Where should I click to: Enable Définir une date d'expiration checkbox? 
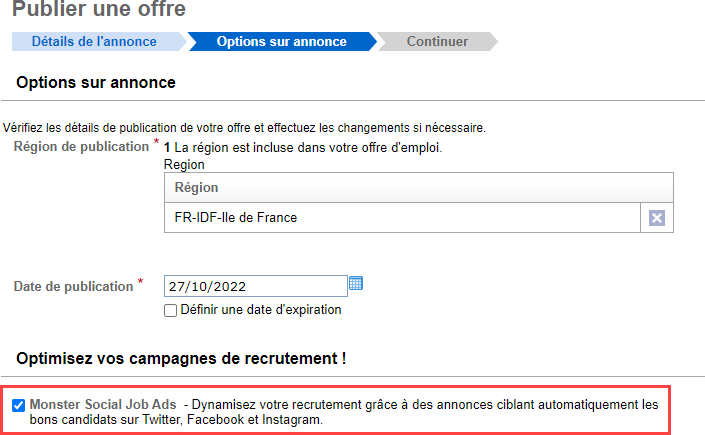click(x=170, y=310)
